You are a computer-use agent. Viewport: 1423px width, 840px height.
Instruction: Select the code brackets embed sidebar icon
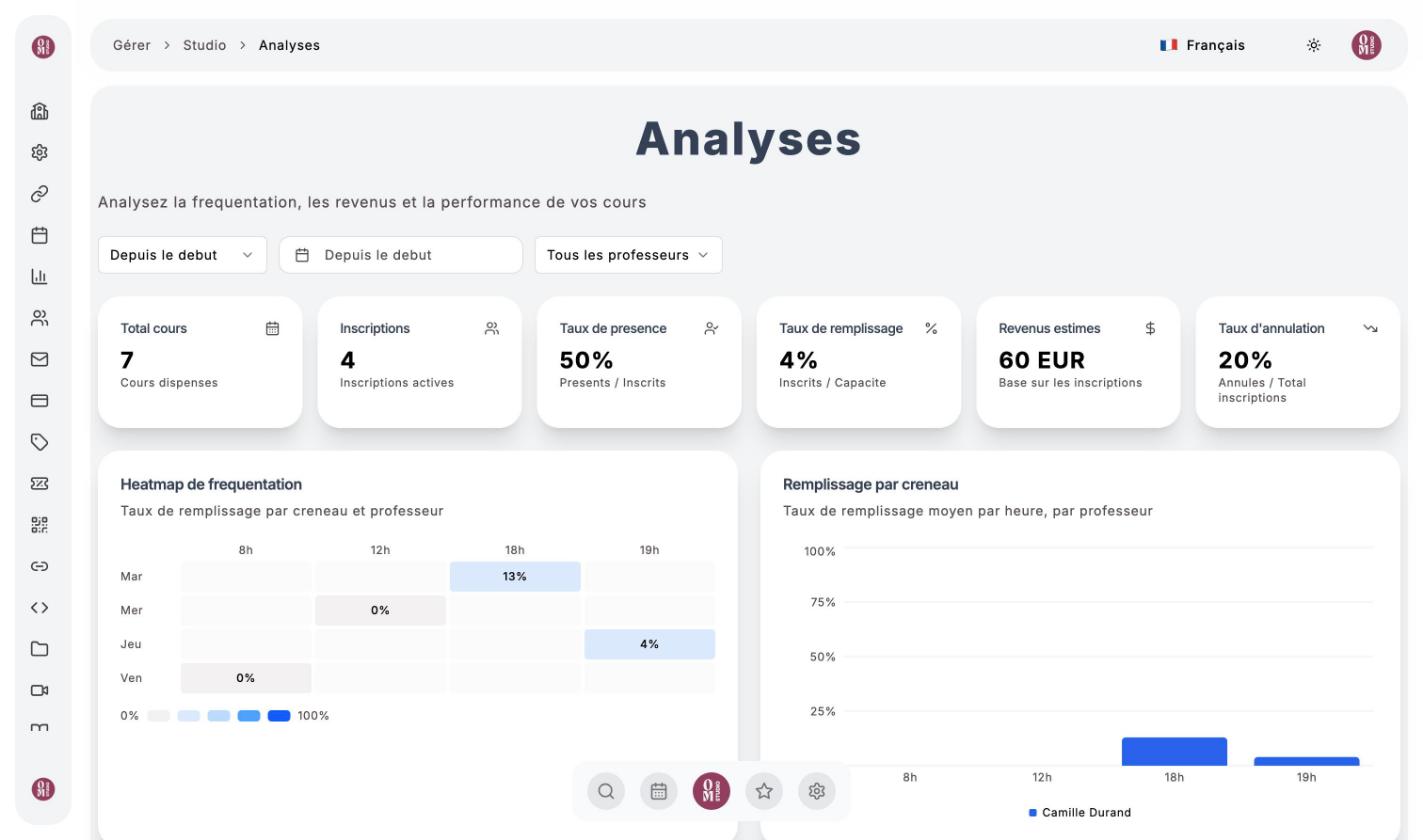point(39,607)
